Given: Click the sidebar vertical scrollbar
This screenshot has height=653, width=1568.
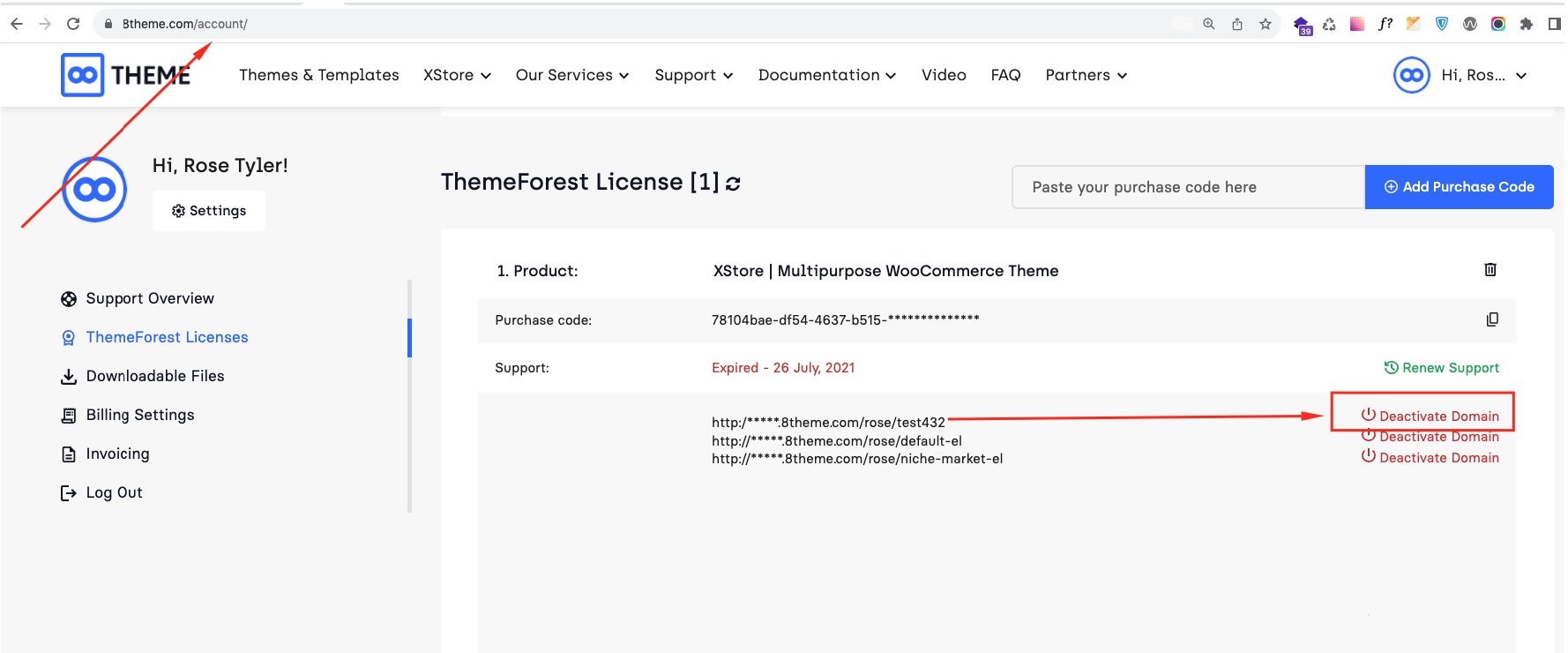Looking at the screenshot, I should tap(409, 395).
